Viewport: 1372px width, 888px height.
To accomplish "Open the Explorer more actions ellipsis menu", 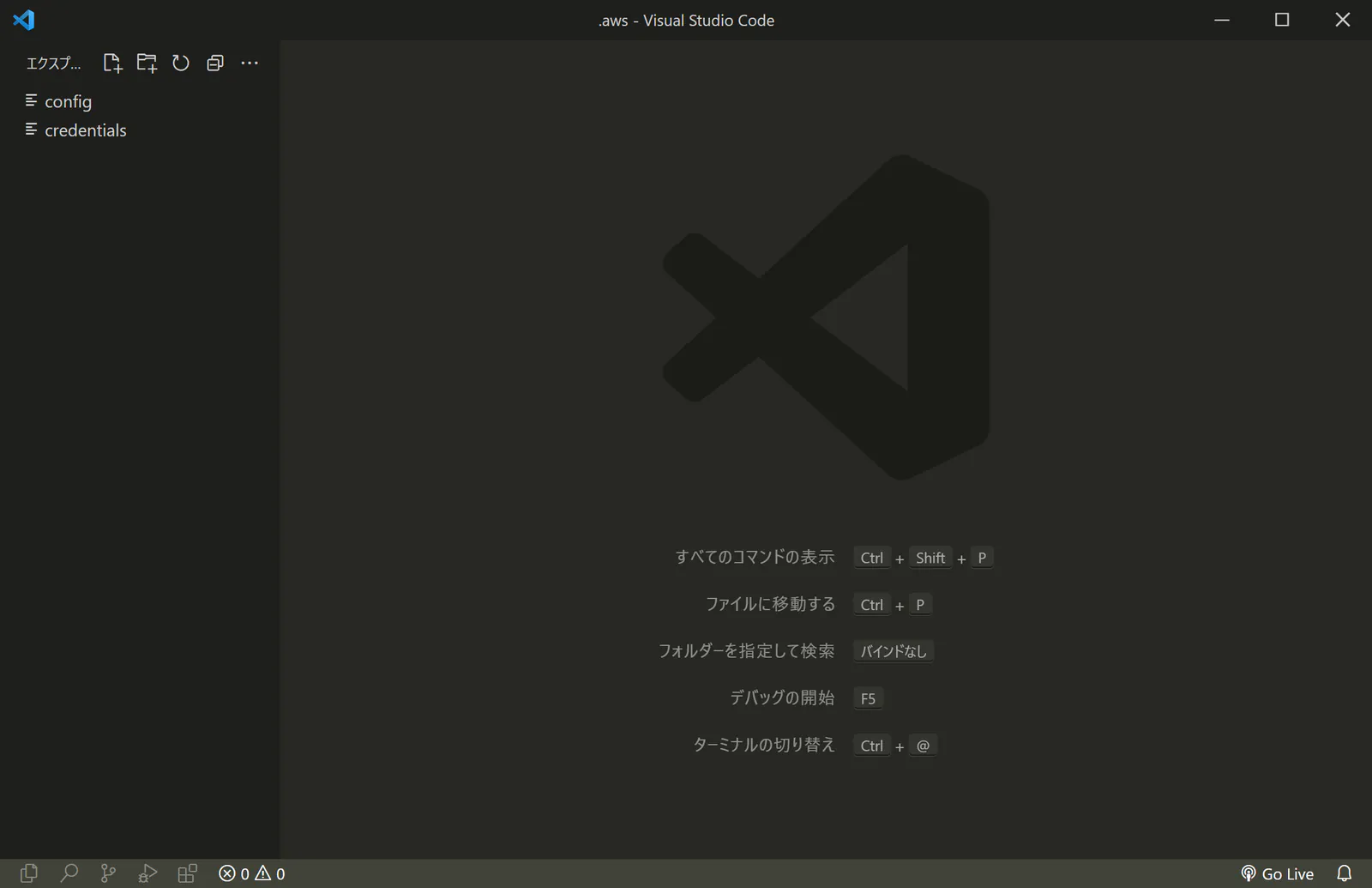I will pyautogui.click(x=250, y=63).
